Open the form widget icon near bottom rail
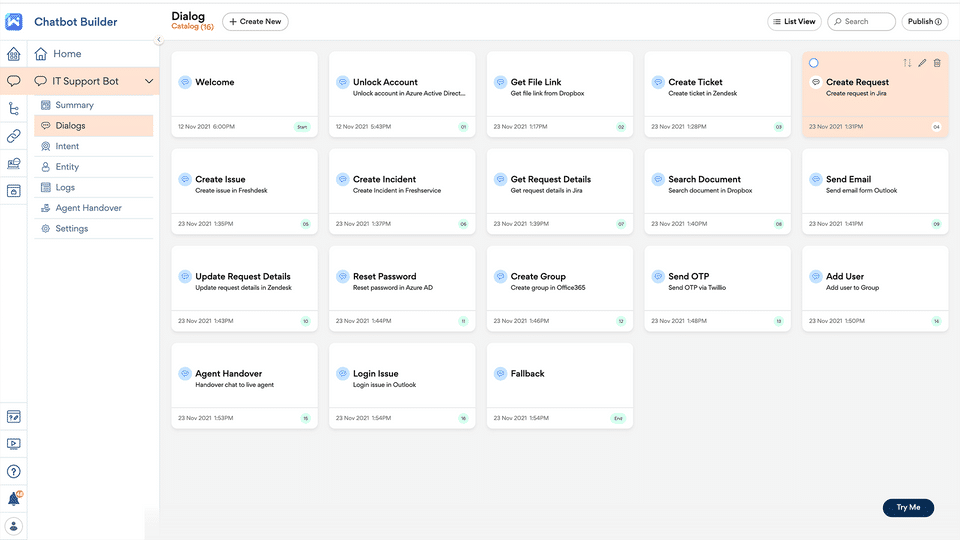Screen dimensions: 960x540 tap(13, 417)
